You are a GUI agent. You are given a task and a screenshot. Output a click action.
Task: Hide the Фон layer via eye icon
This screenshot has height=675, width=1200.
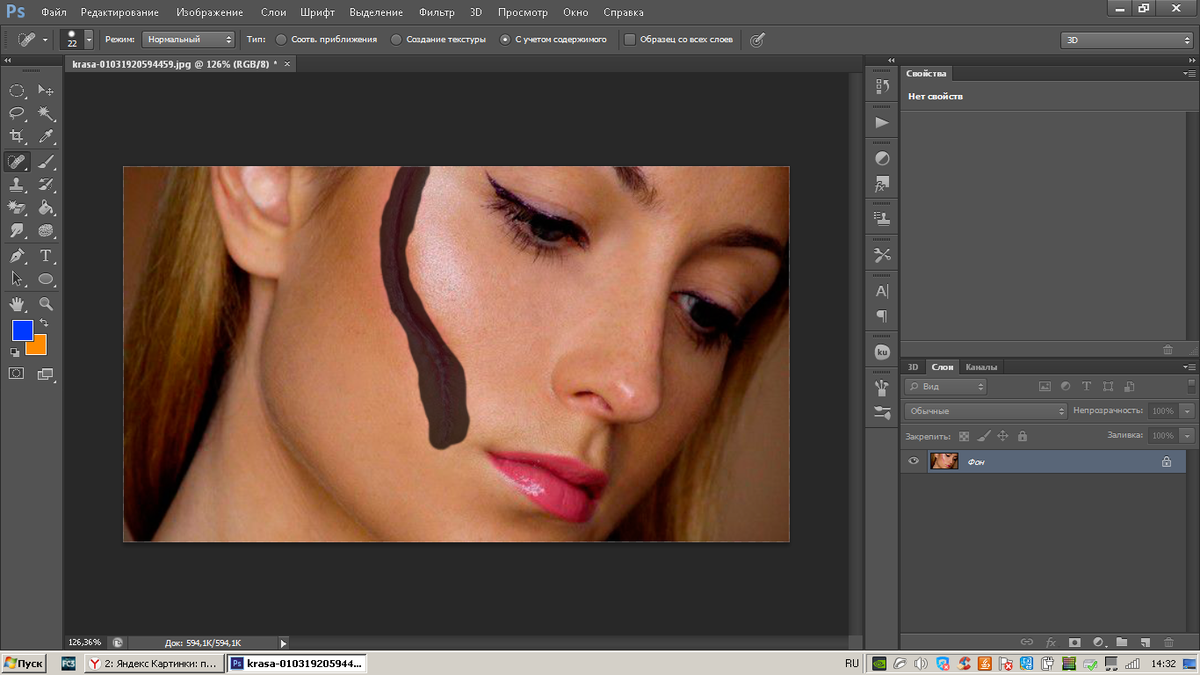point(913,462)
